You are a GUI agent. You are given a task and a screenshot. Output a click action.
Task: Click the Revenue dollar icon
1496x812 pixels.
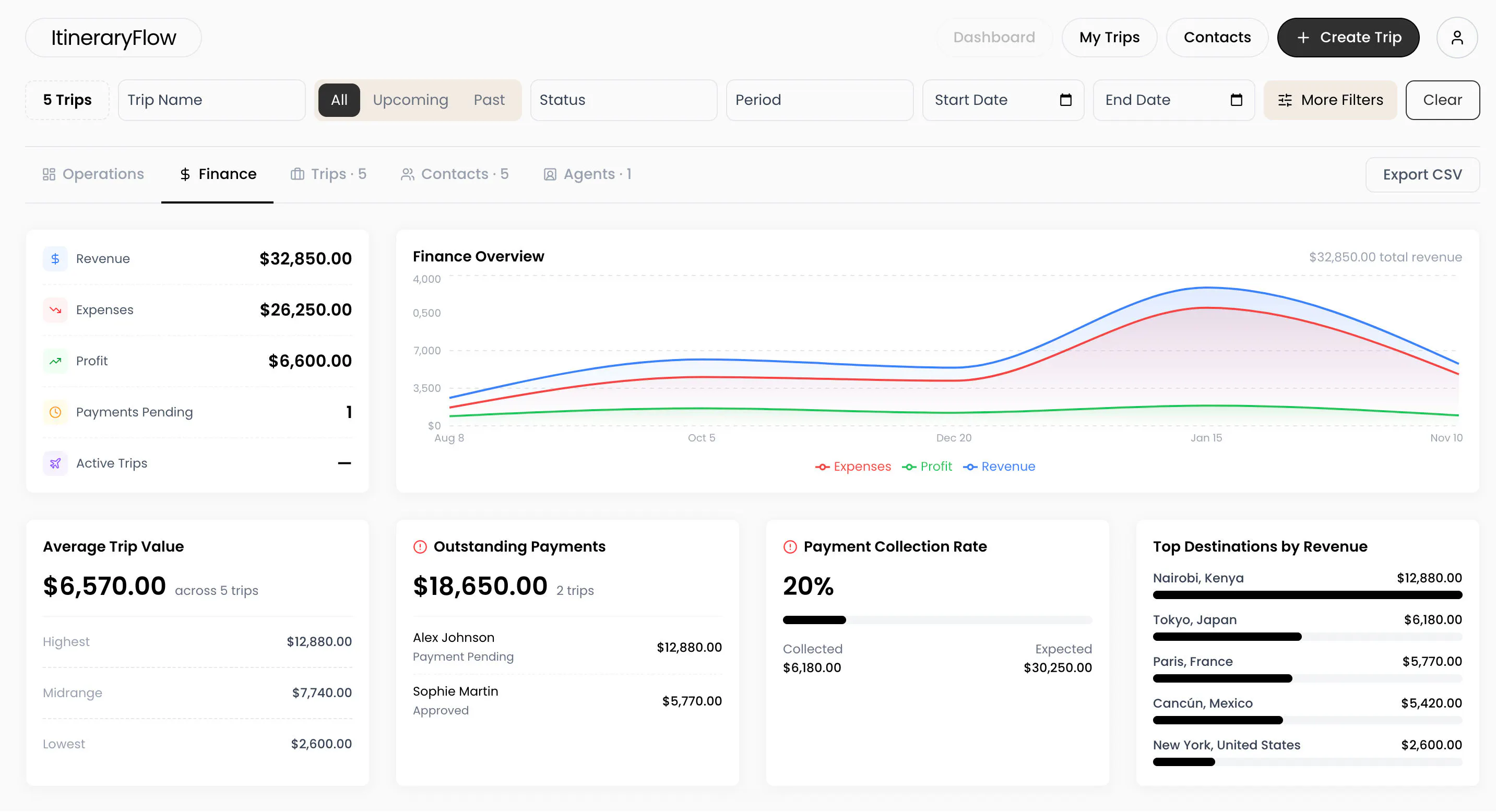click(55, 259)
